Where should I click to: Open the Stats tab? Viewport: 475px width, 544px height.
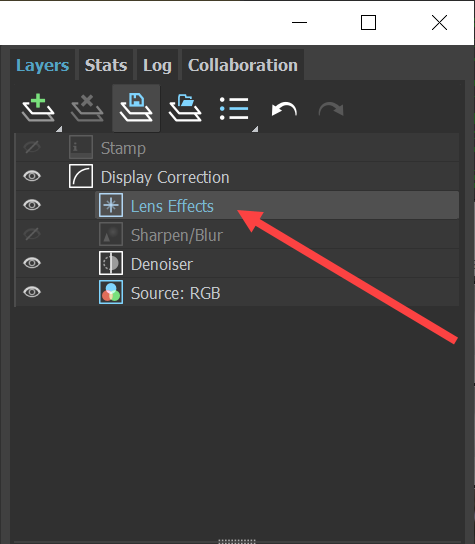pyautogui.click(x=106, y=65)
